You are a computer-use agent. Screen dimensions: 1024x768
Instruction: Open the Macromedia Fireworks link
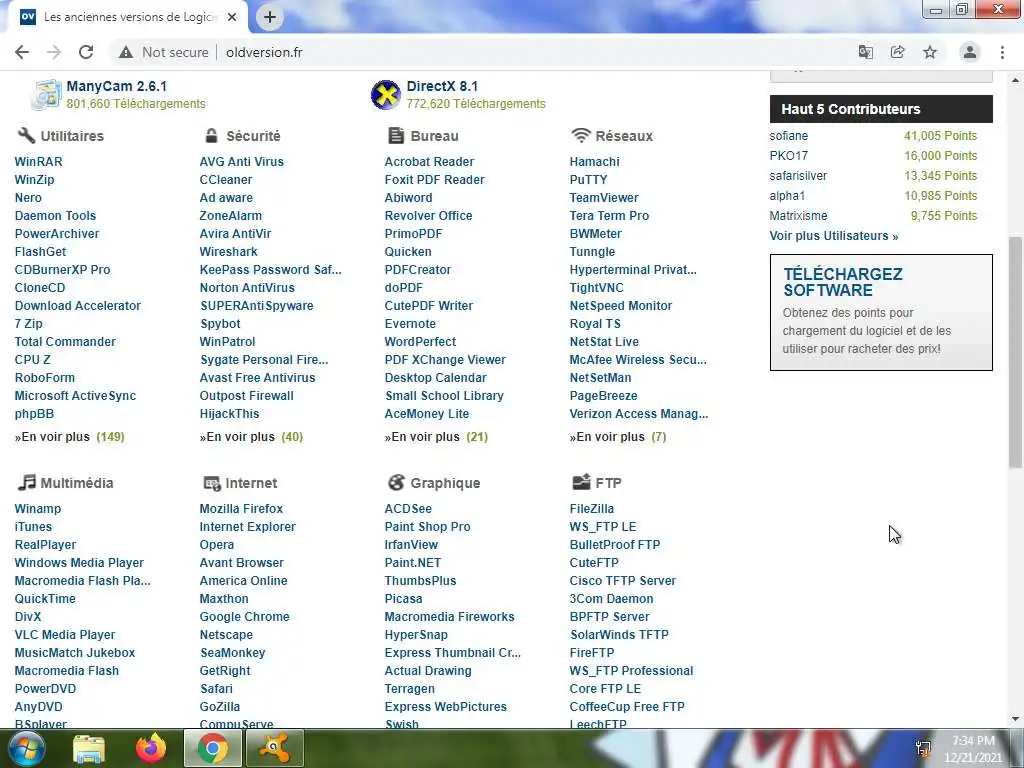449,616
